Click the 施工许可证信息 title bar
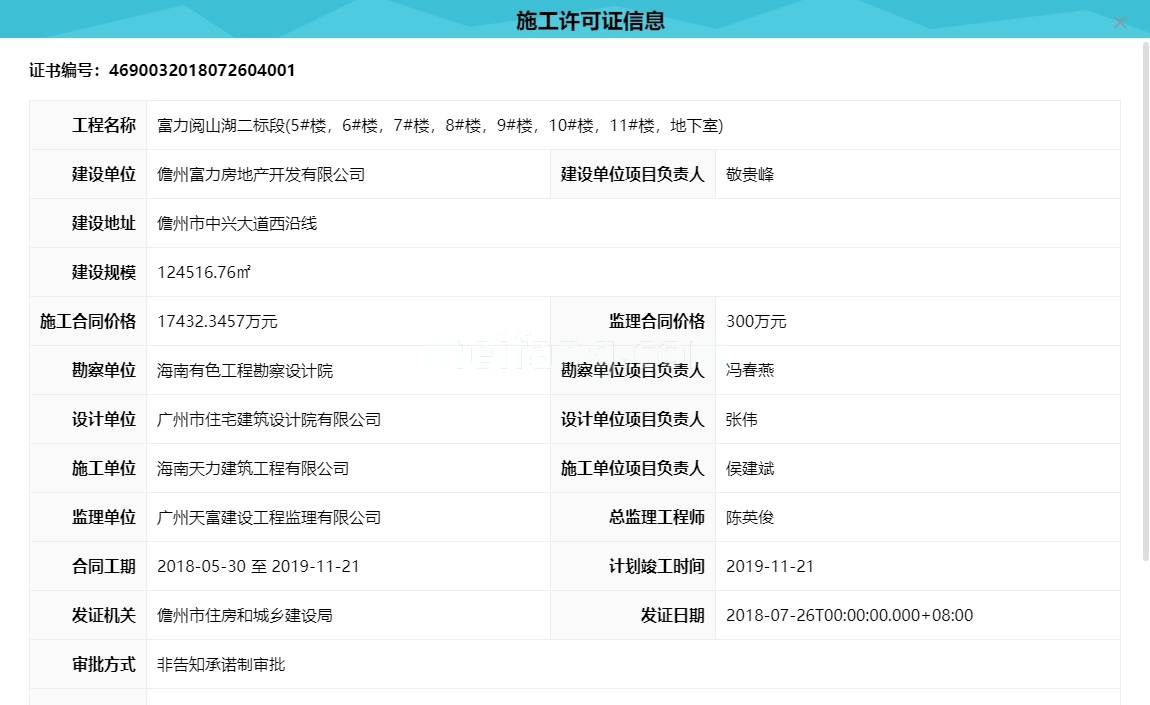The image size is (1150, 705). [x=575, y=19]
